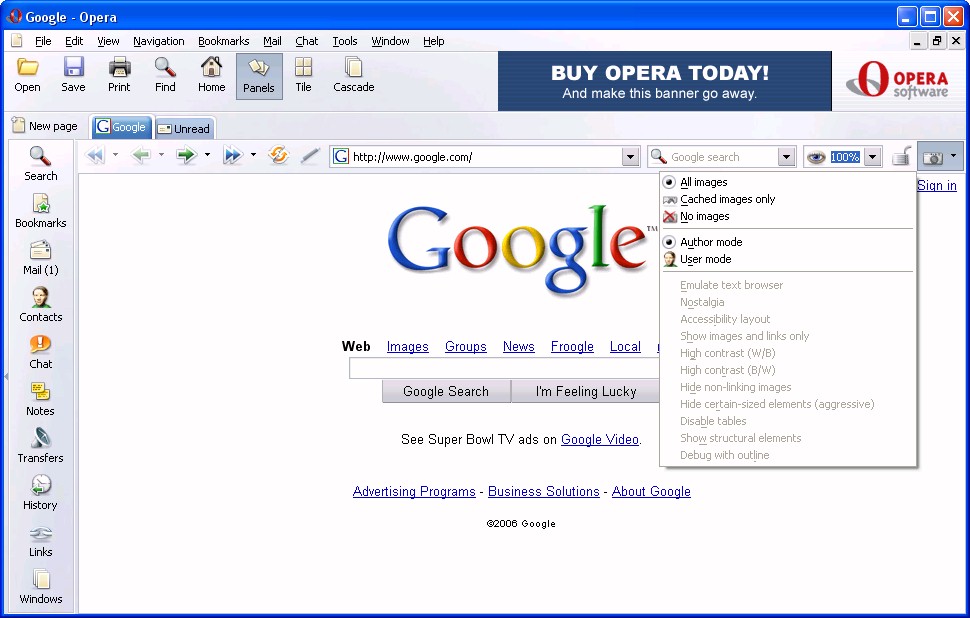Open the Links panel in sidebar
Screen dimensions: 970x618
click(x=40, y=539)
